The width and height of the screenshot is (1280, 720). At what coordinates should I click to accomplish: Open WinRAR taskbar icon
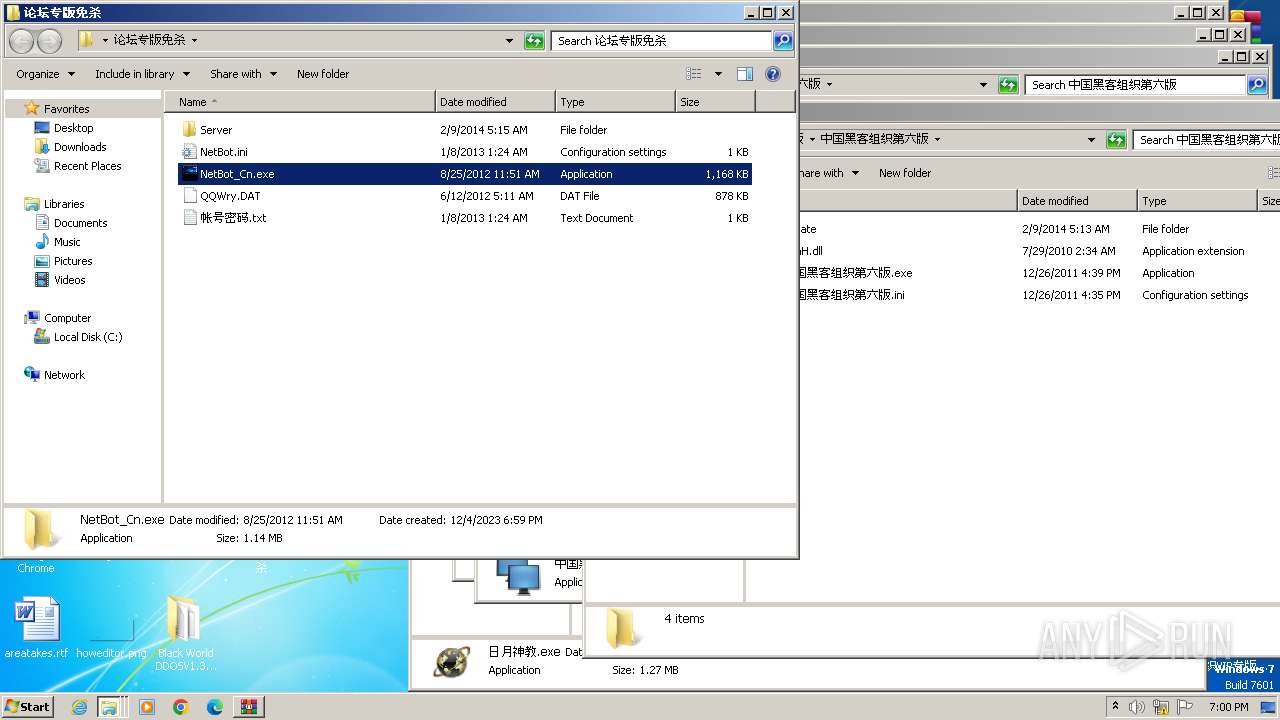click(249, 707)
